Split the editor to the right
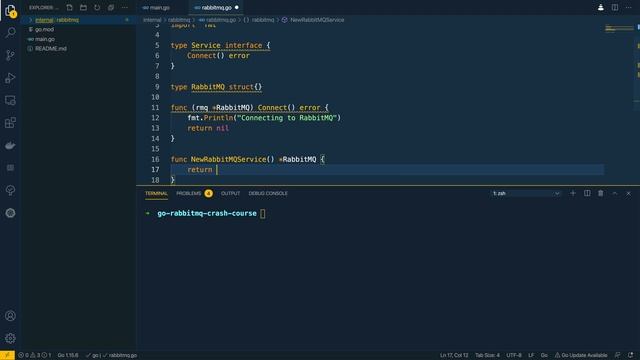 click(615, 7)
